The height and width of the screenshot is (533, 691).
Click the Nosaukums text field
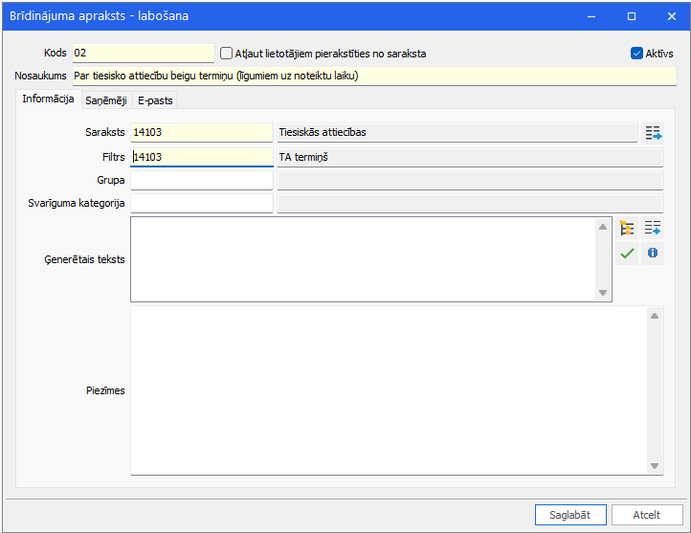click(x=374, y=76)
